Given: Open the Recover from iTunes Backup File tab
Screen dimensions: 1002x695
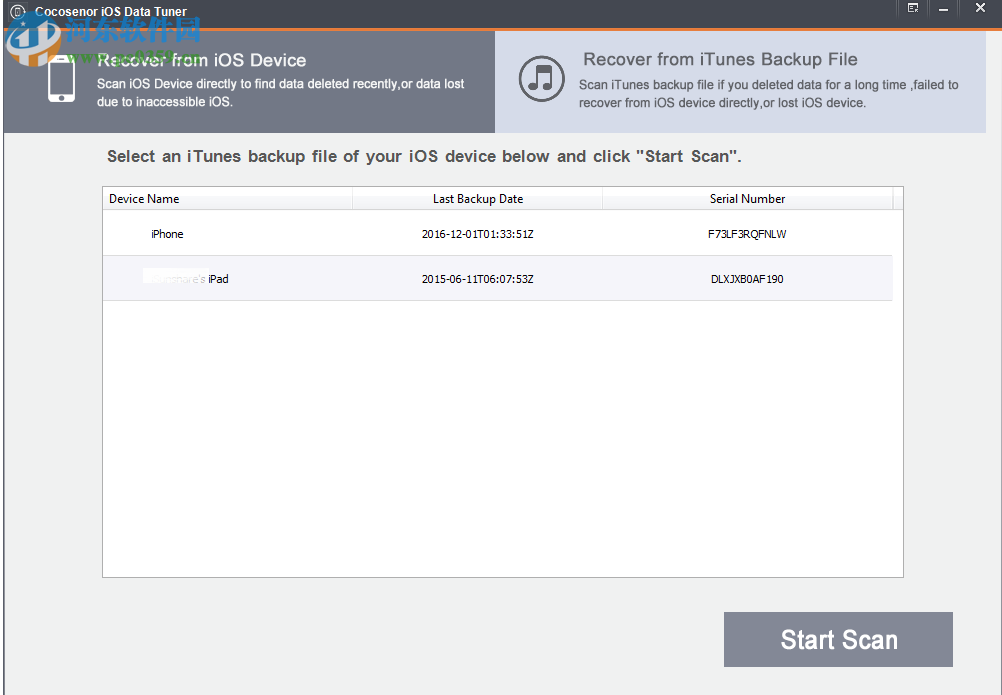Looking at the screenshot, I should pyautogui.click(x=741, y=82).
